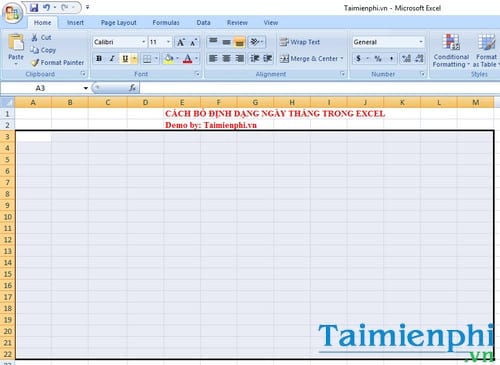The width and height of the screenshot is (500, 365).
Task: Top align the cell content
Action: [213, 42]
